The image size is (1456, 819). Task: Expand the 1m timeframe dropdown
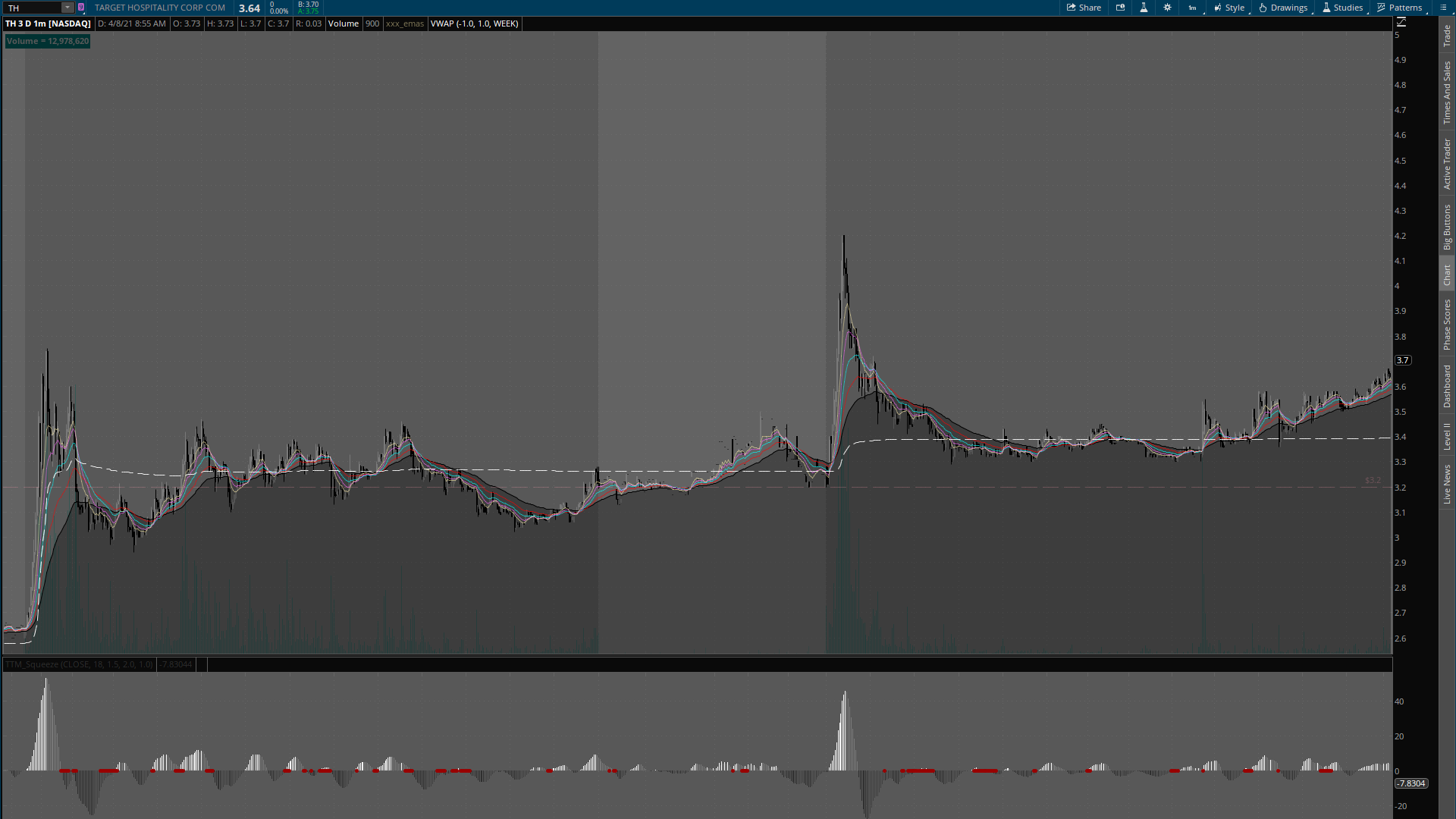pyautogui.click(x=1193, y=8)
